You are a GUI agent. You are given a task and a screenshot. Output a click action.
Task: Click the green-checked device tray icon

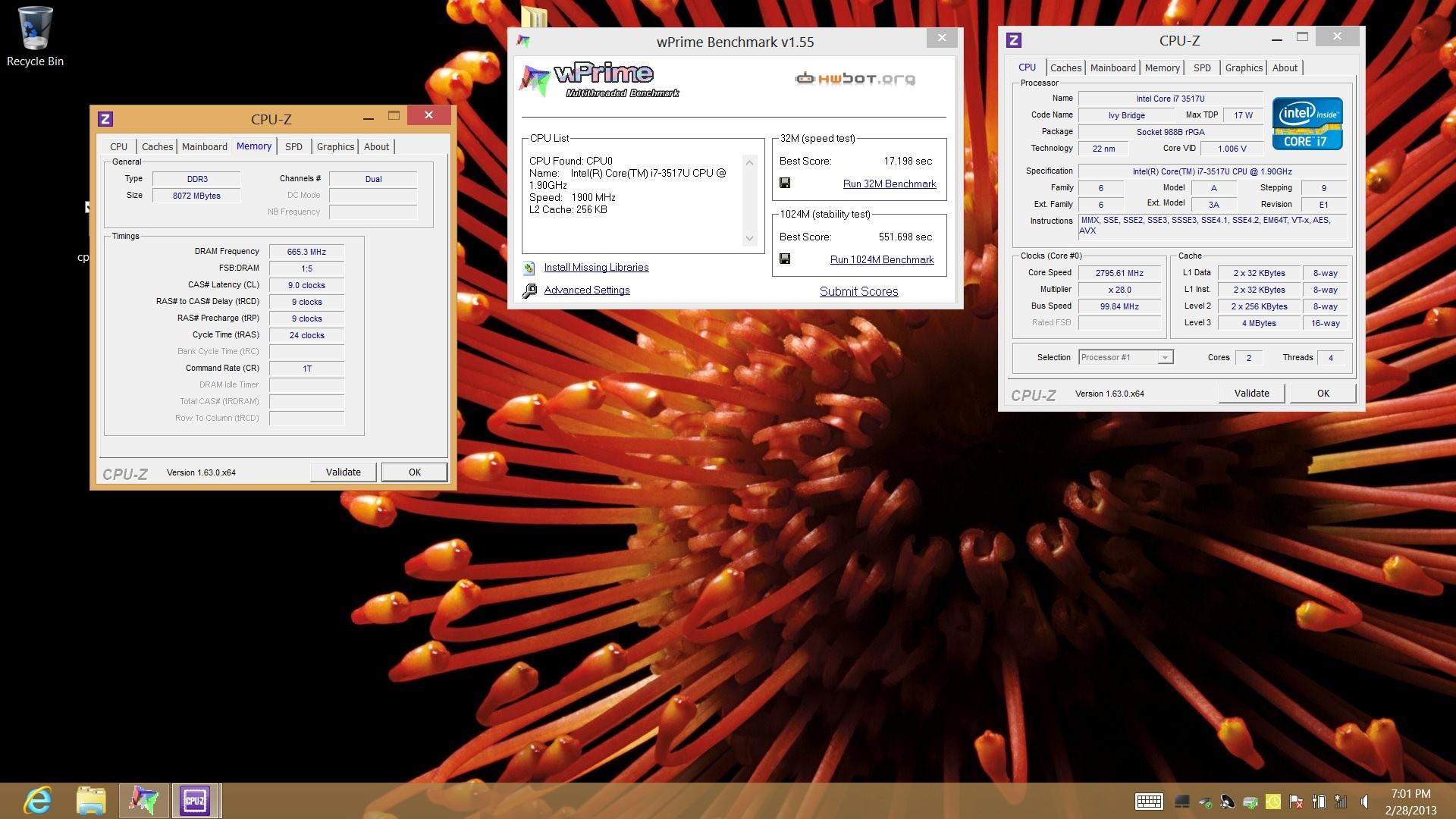(x=1250, y=802)
